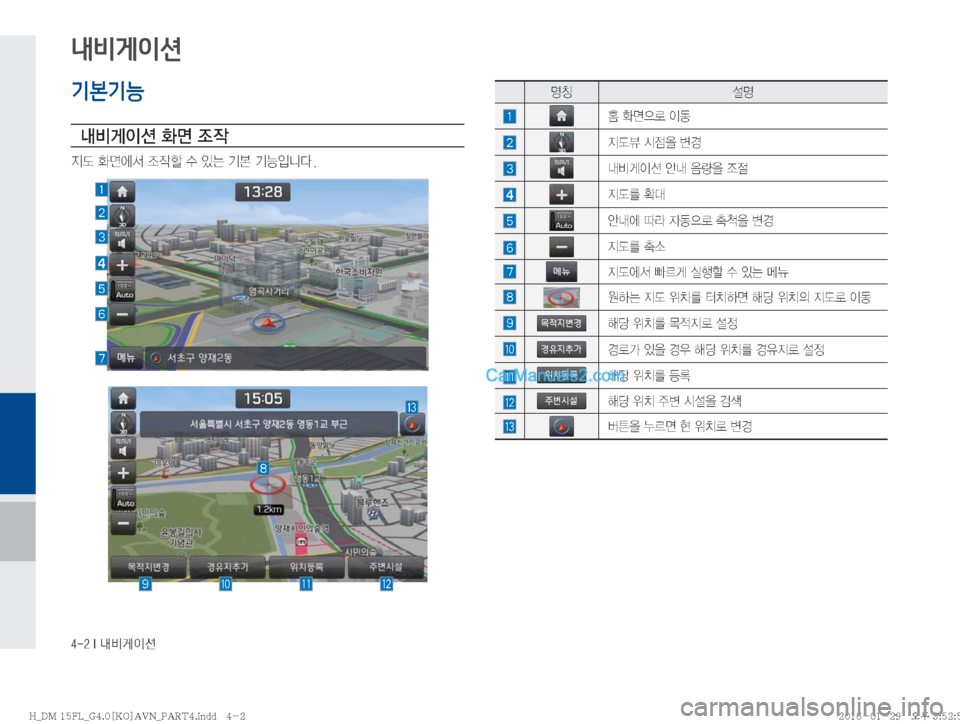The image size is (960, 724).
Task: Click the crosshair thumbnail in the table
Action: (x=561, y=297)
